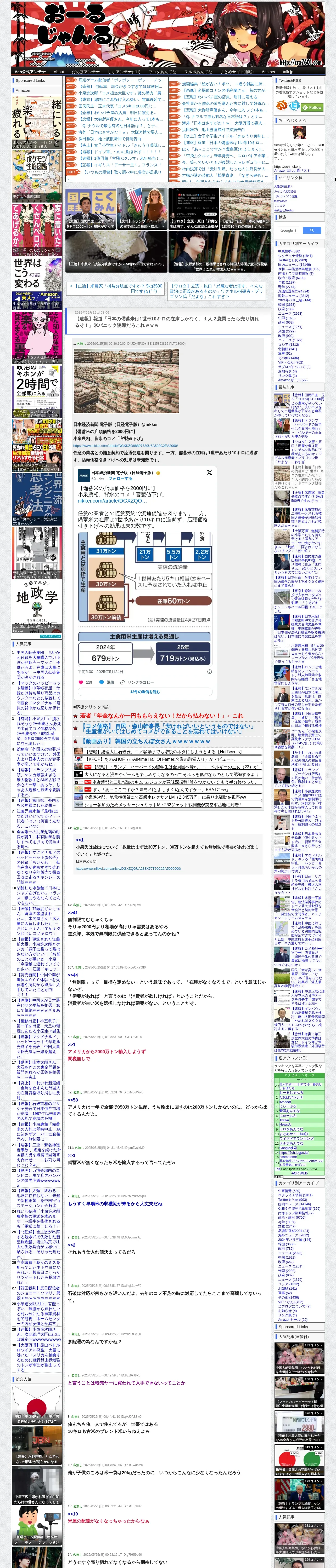Open 若者「年金なんか一円ももらえない！だから払わない！」←これ

[x=162, y=716]
